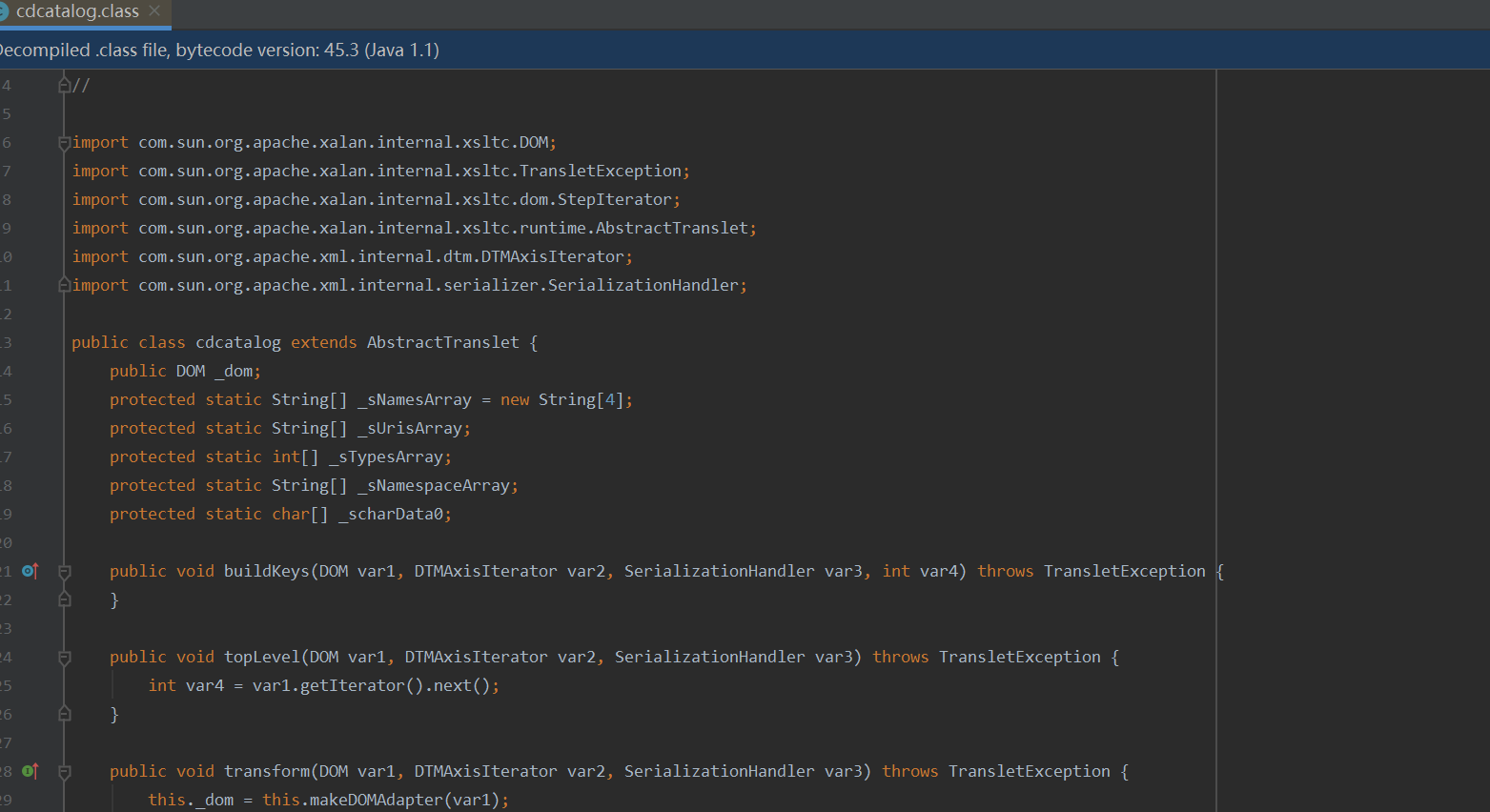This screenshot has height=812, width=1490.
Task: Click AbstractTranslet in the extends clause
Action: click(x=443, y=342)
